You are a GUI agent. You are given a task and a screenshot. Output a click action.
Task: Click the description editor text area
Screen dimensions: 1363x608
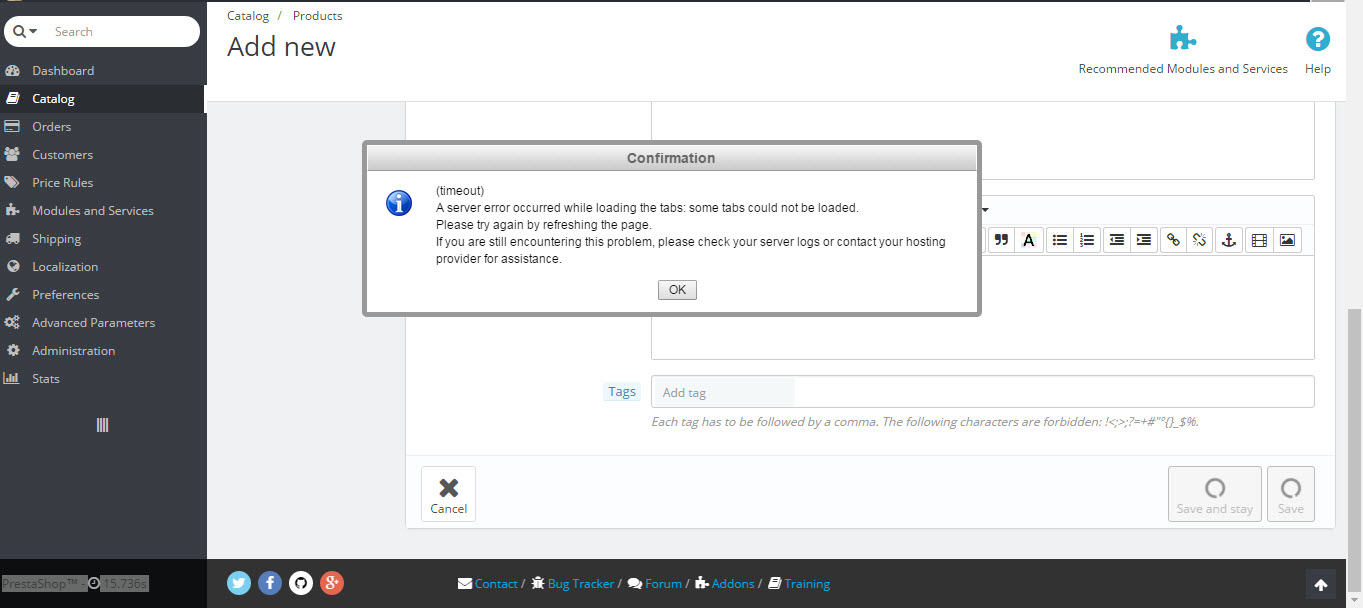[982, 307]
